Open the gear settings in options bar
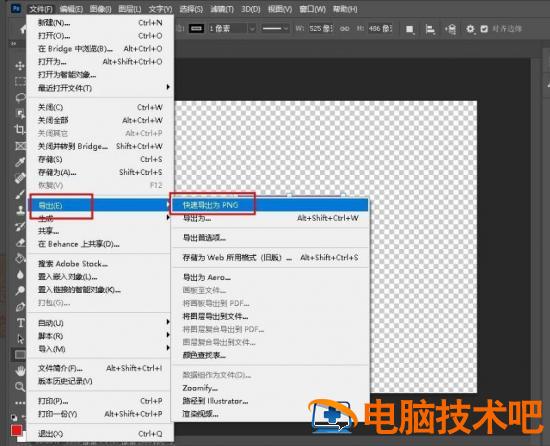The image size is (550, 446). point(470,29)
